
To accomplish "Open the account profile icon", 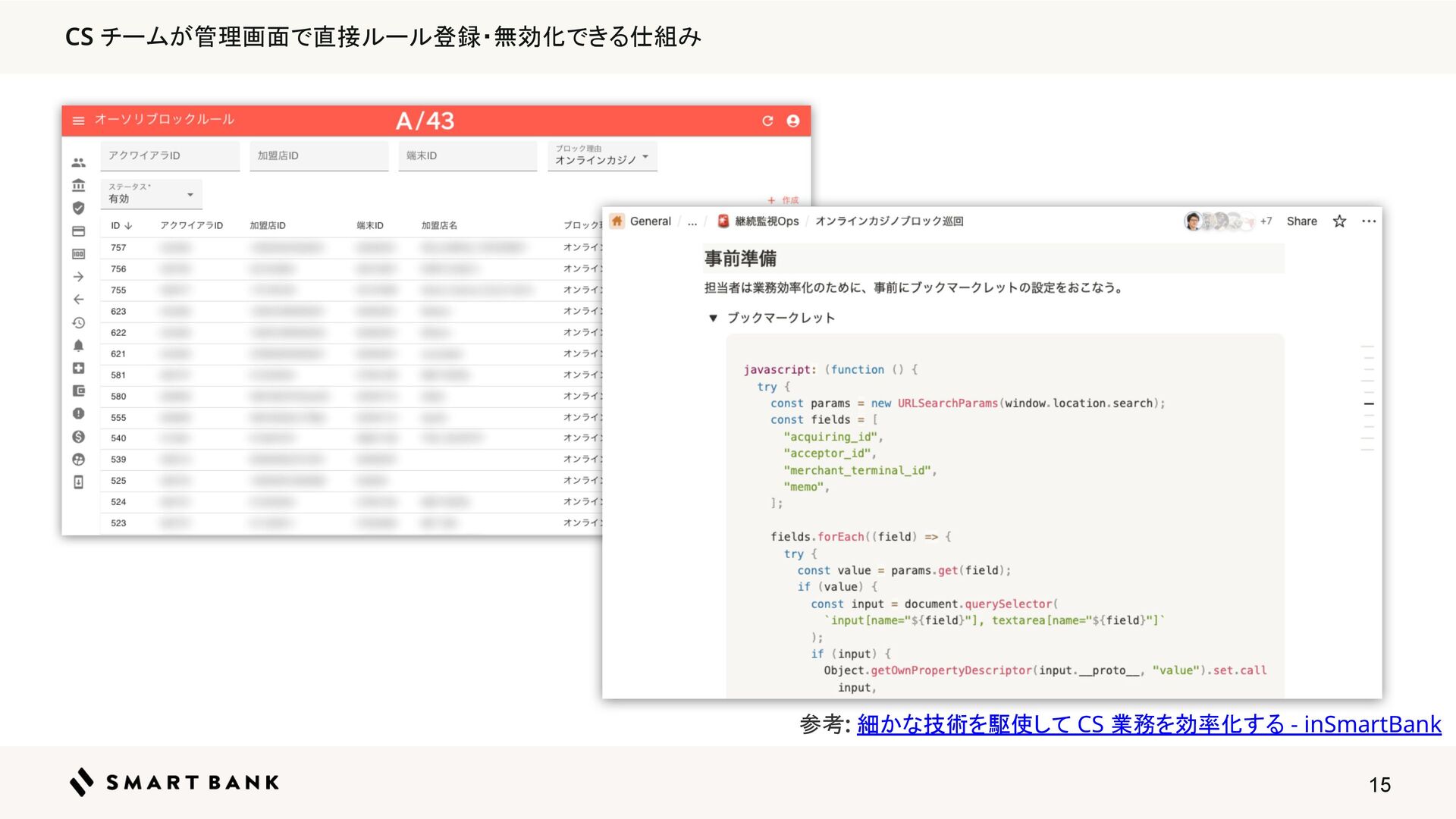I will tap(793, 121).
